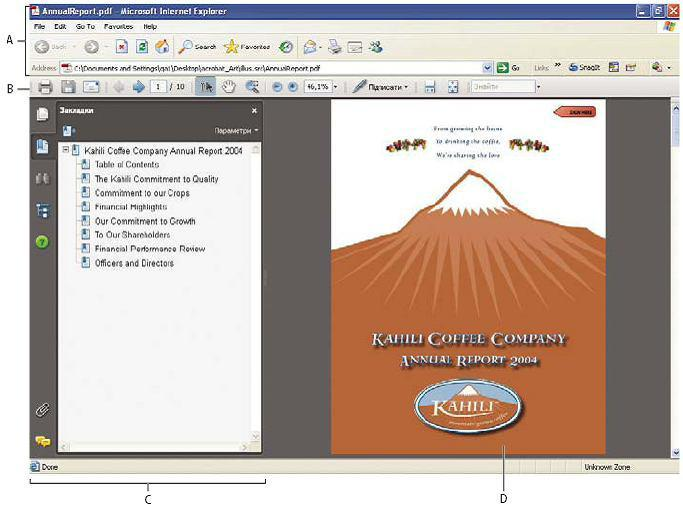Click the Favorites star button

pyautogui.click(x=247, y=47)
